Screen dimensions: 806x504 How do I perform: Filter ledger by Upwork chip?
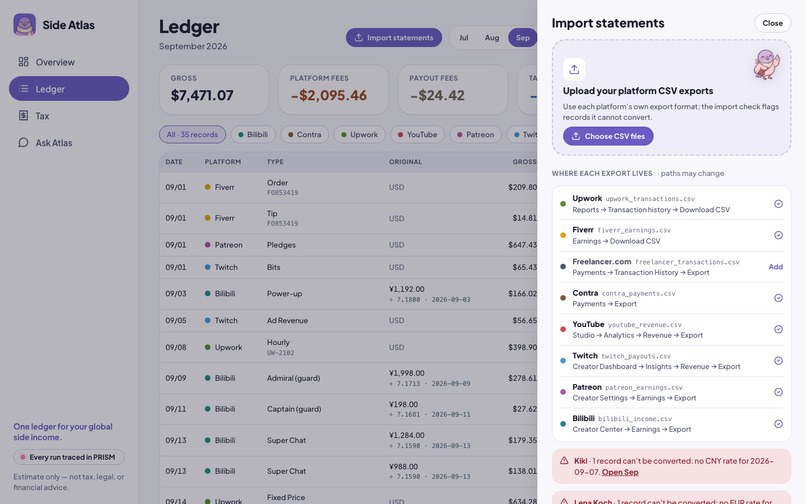tap(359, 135)
